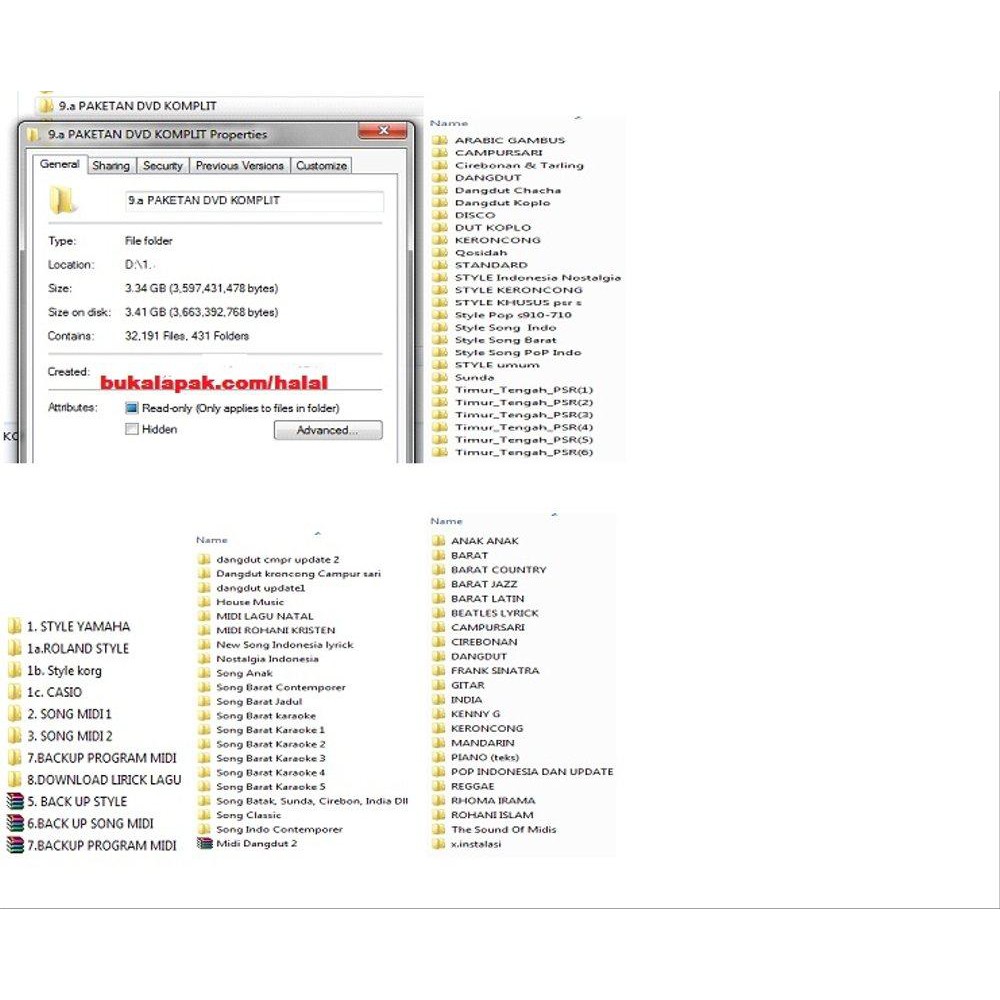Switch to the Sharing tab

coord(110,166)
